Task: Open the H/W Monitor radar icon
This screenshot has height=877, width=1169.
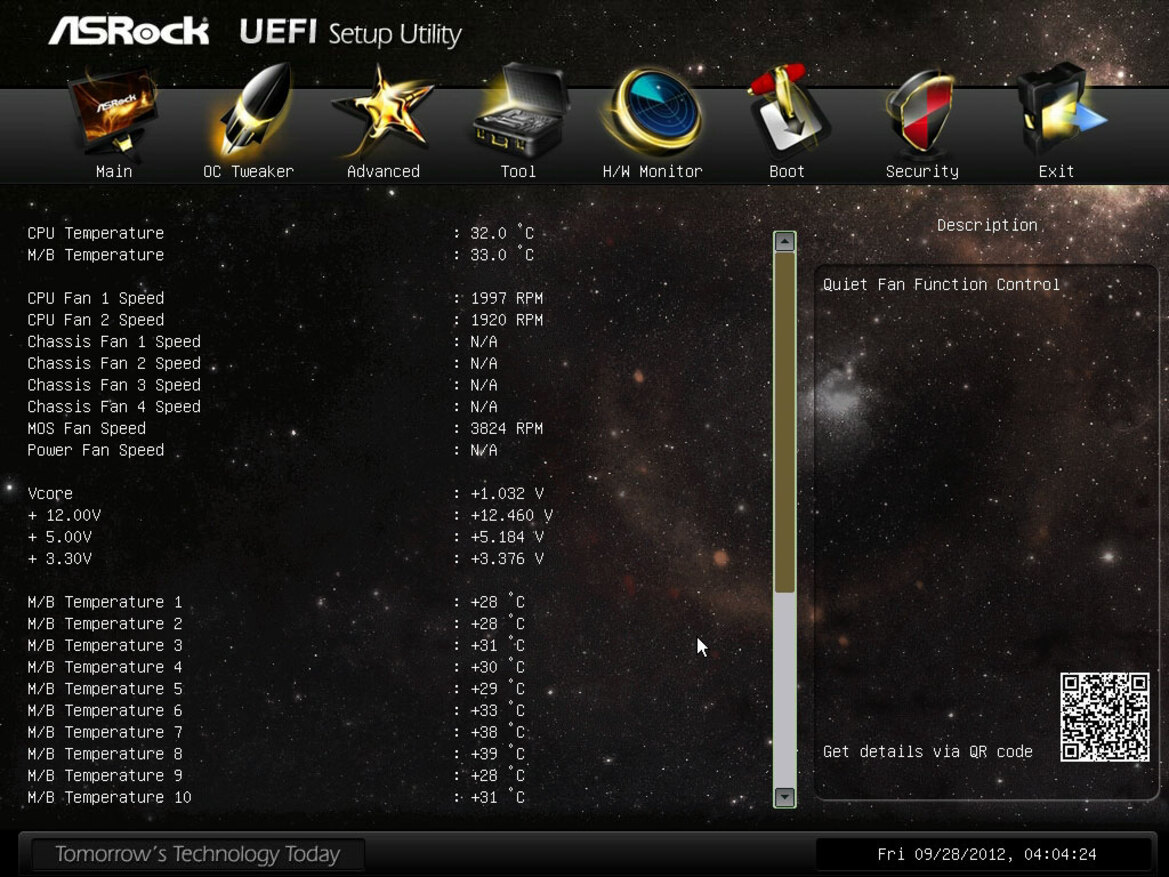Action: [x=652, y=110]
